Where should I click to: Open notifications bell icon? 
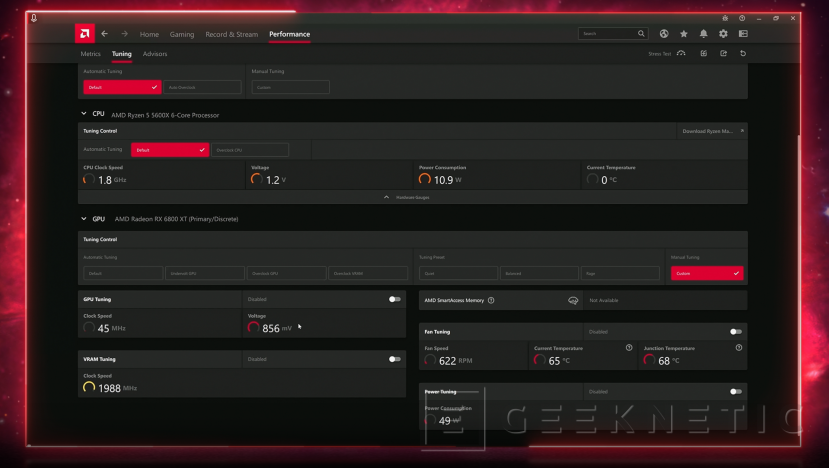pos(704,34)
